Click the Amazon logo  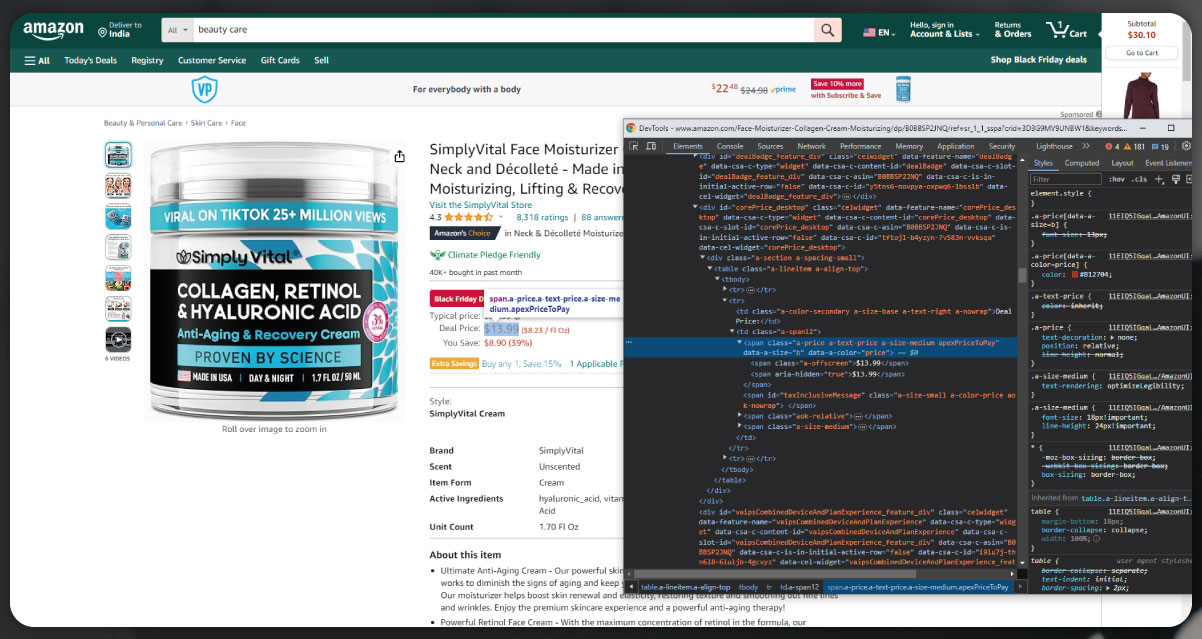[x=53, y=31]
